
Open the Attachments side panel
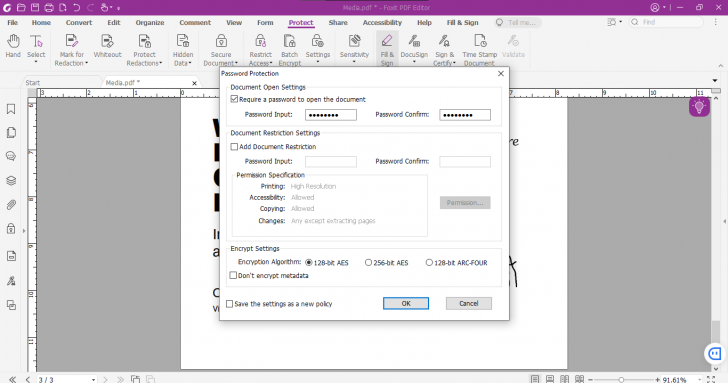coord(11,205)
